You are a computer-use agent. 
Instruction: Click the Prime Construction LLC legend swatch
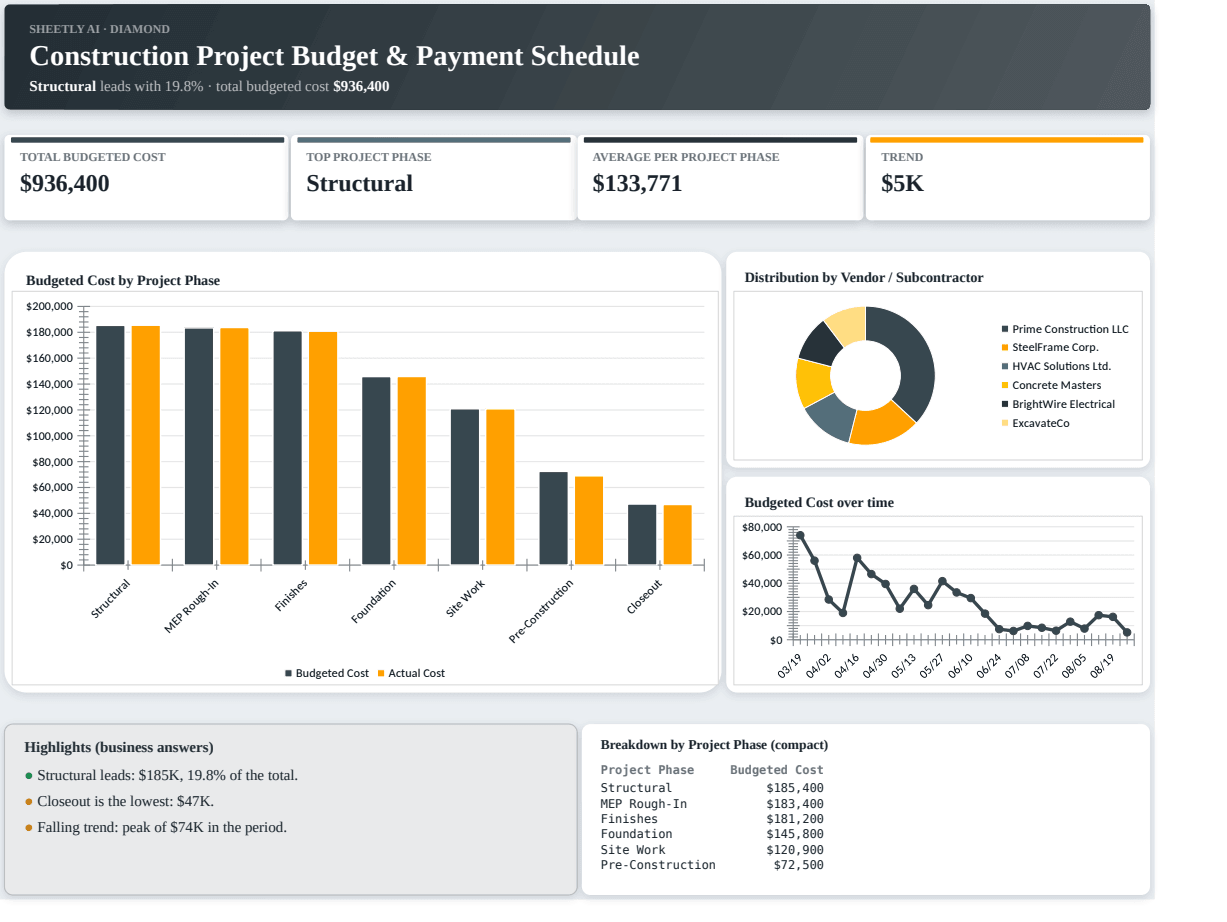point(1005,329)
